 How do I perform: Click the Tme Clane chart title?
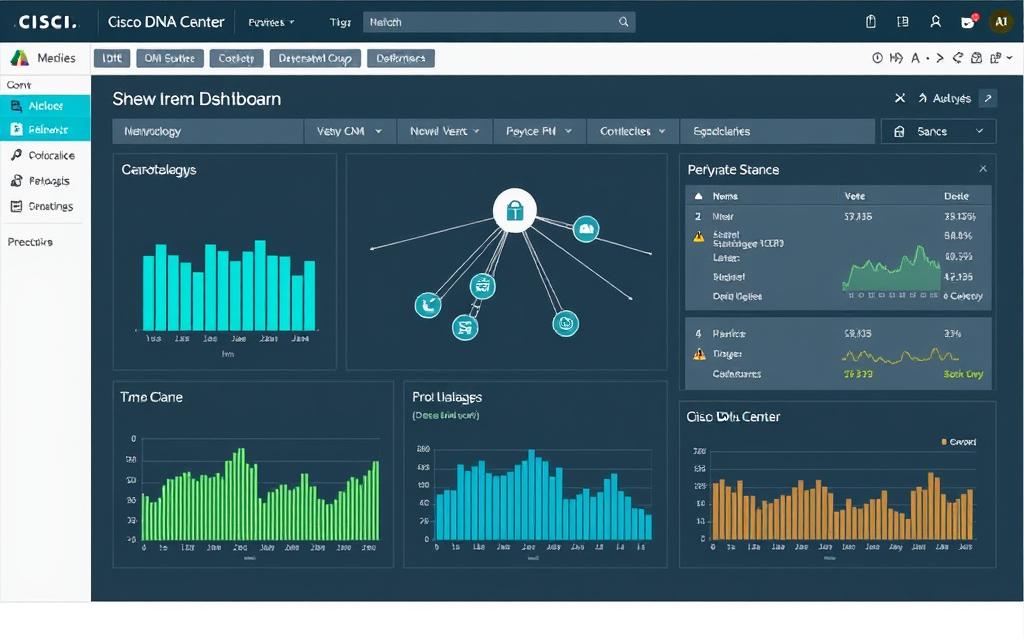[151, 397]
